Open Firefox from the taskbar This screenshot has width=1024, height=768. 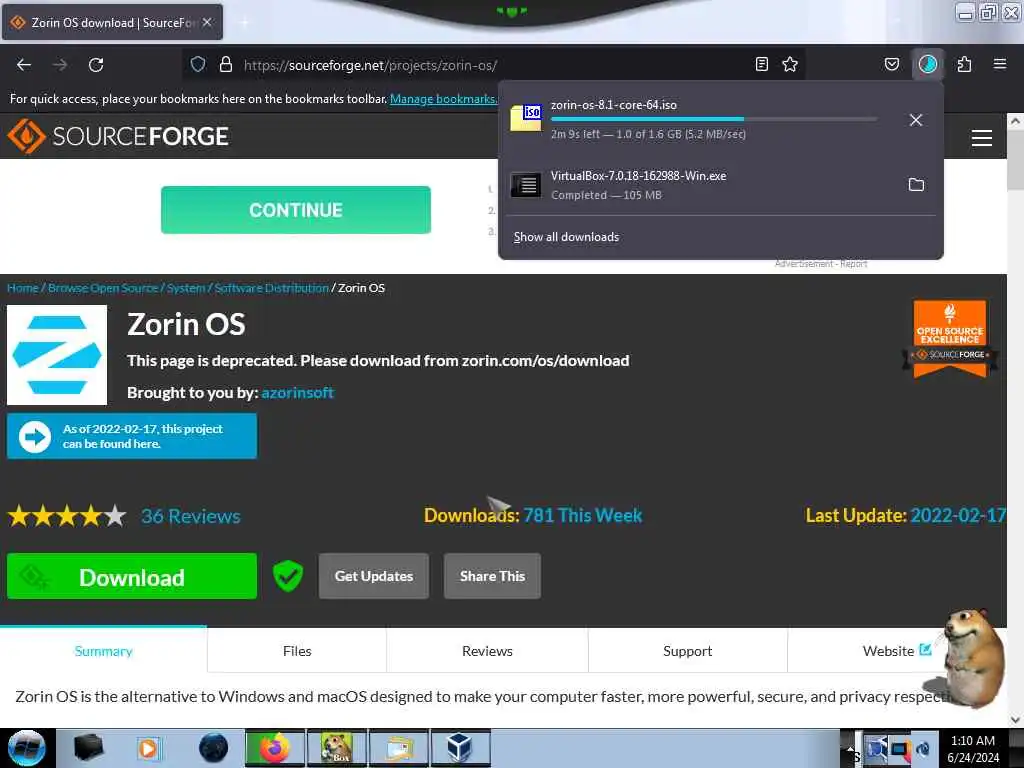point(274,748)
